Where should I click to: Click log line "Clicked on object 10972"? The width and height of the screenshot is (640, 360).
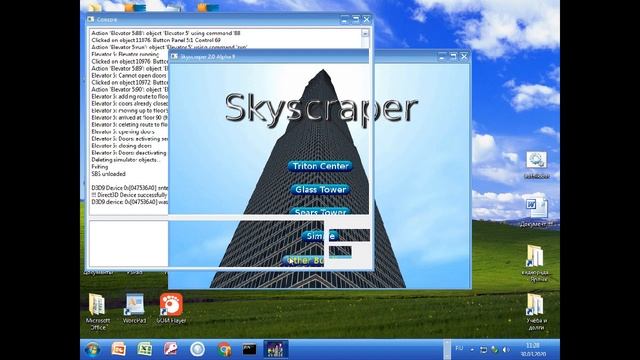[130, 82]
